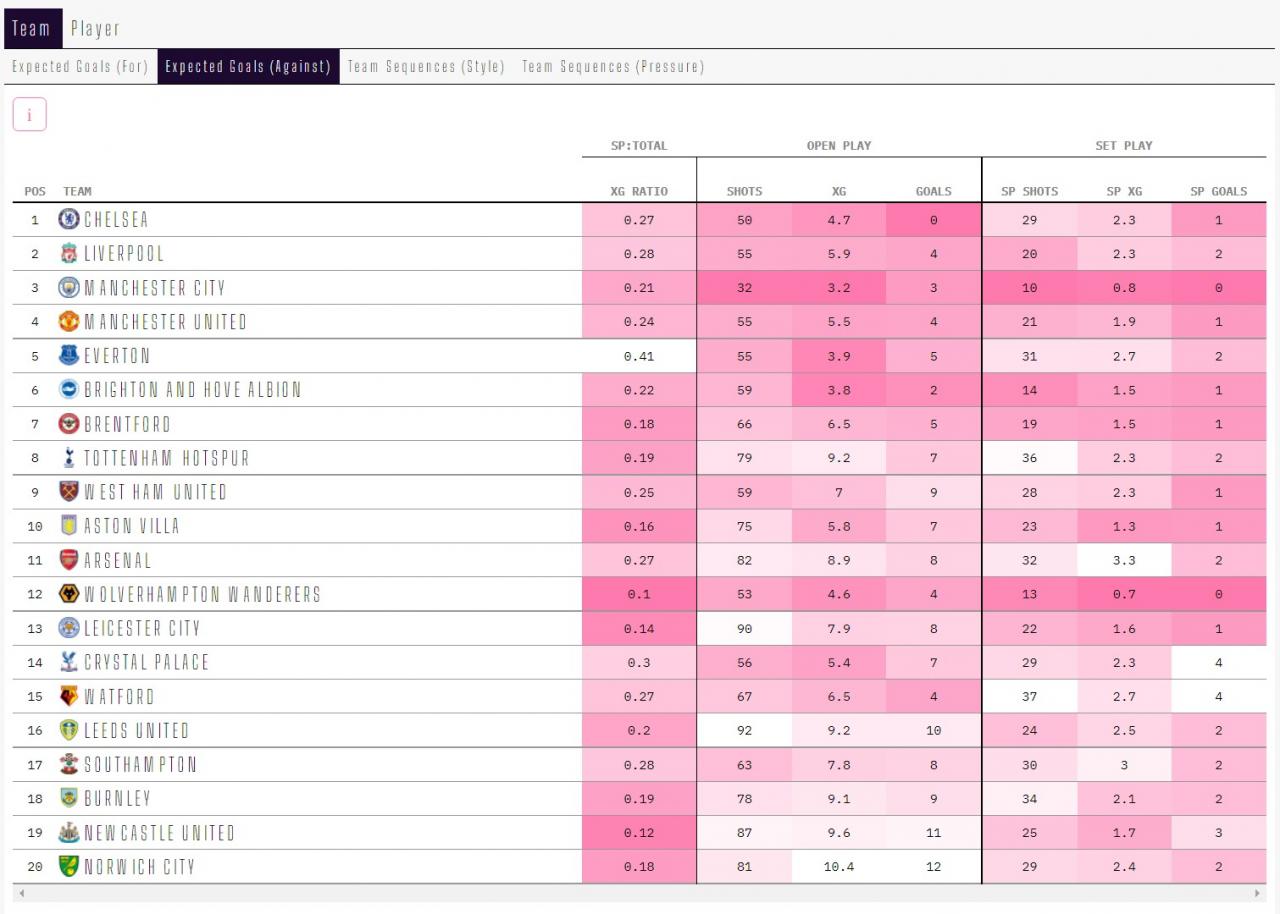Click the Aston Villa crest icon
The image size is (1280, 914).
[69, 525]
